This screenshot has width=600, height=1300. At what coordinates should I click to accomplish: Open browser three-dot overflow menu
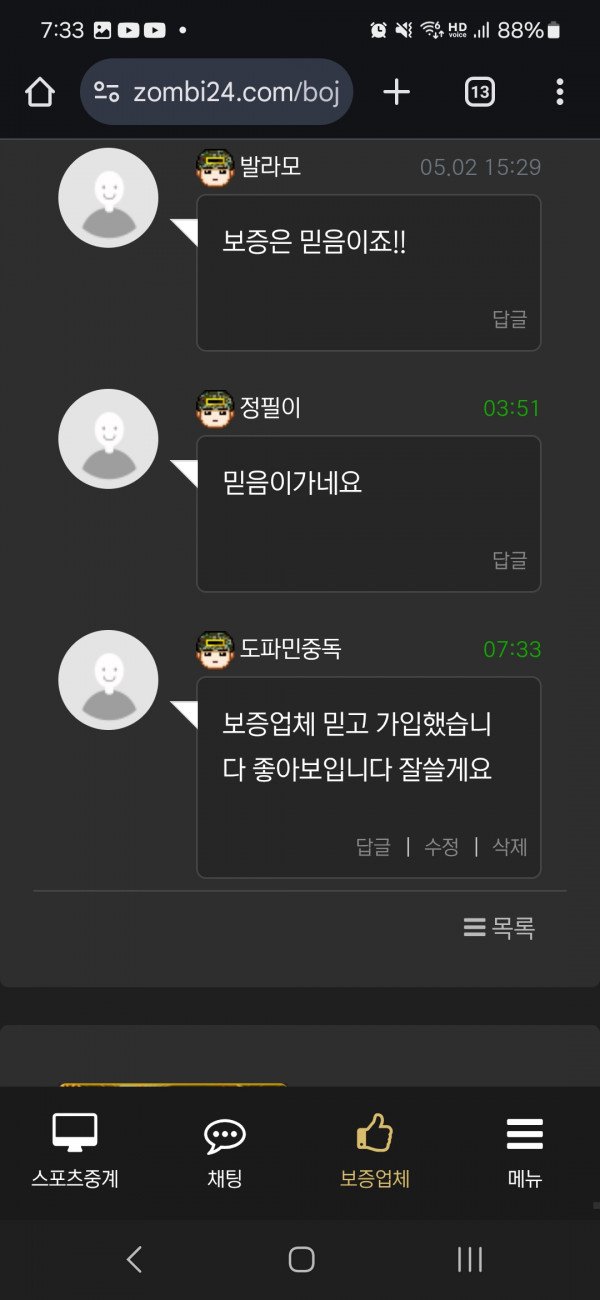pyautogui.click(x=560, y=93)
